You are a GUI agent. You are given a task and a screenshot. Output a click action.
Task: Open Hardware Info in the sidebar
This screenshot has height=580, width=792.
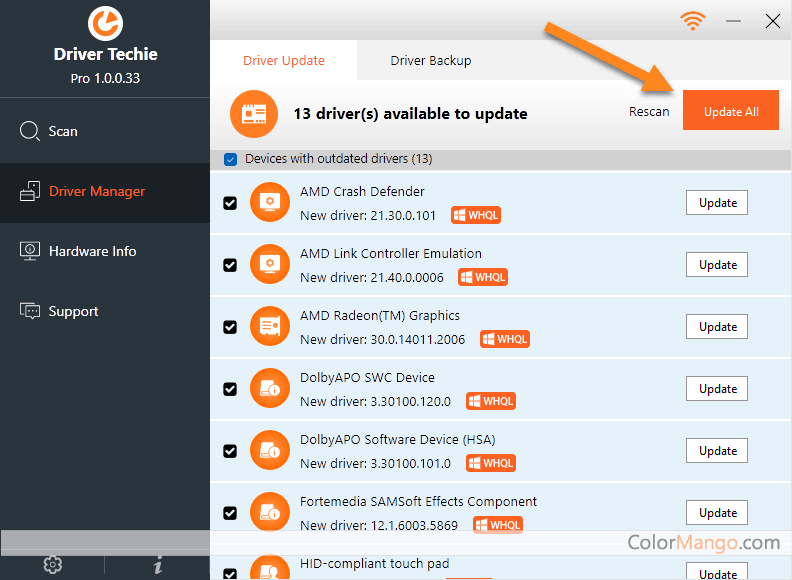pos(92,251)
